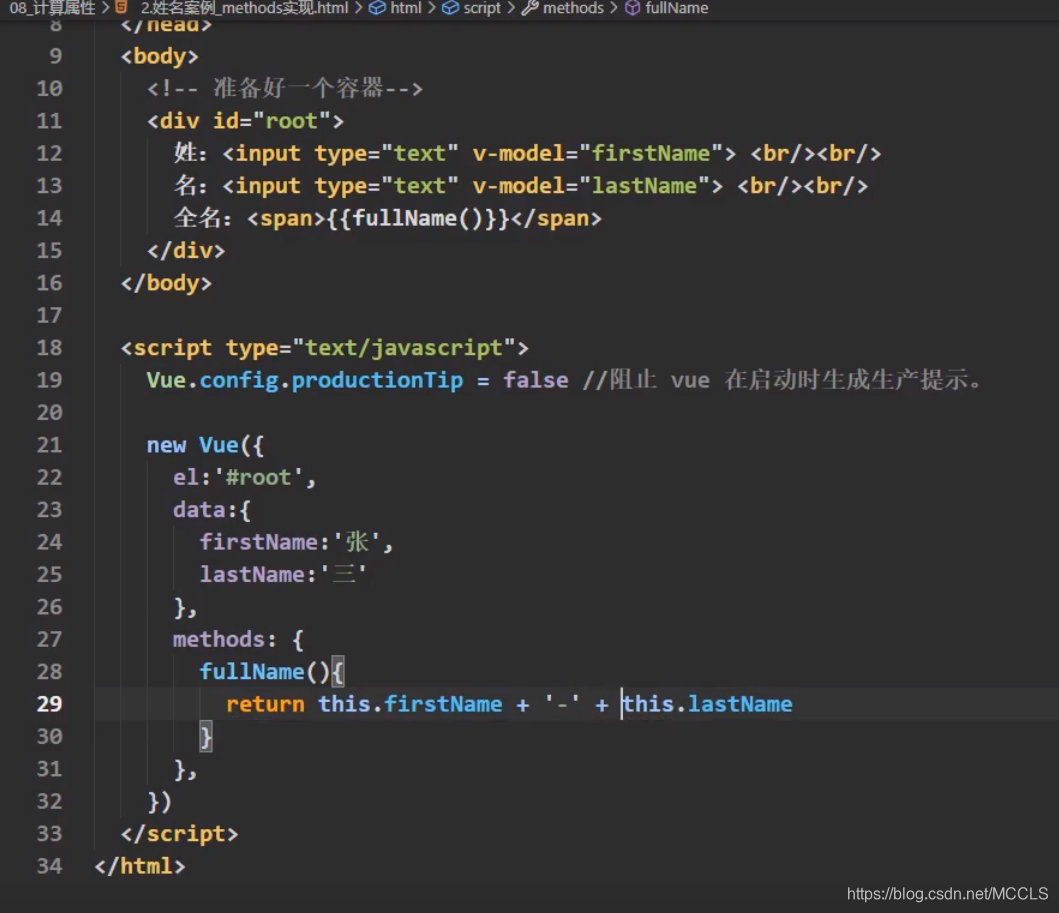Expand the chevron after 08_计算属性 breadcrumb
This screenshot has height=913, width=1059.
click(x=105, y=8)
